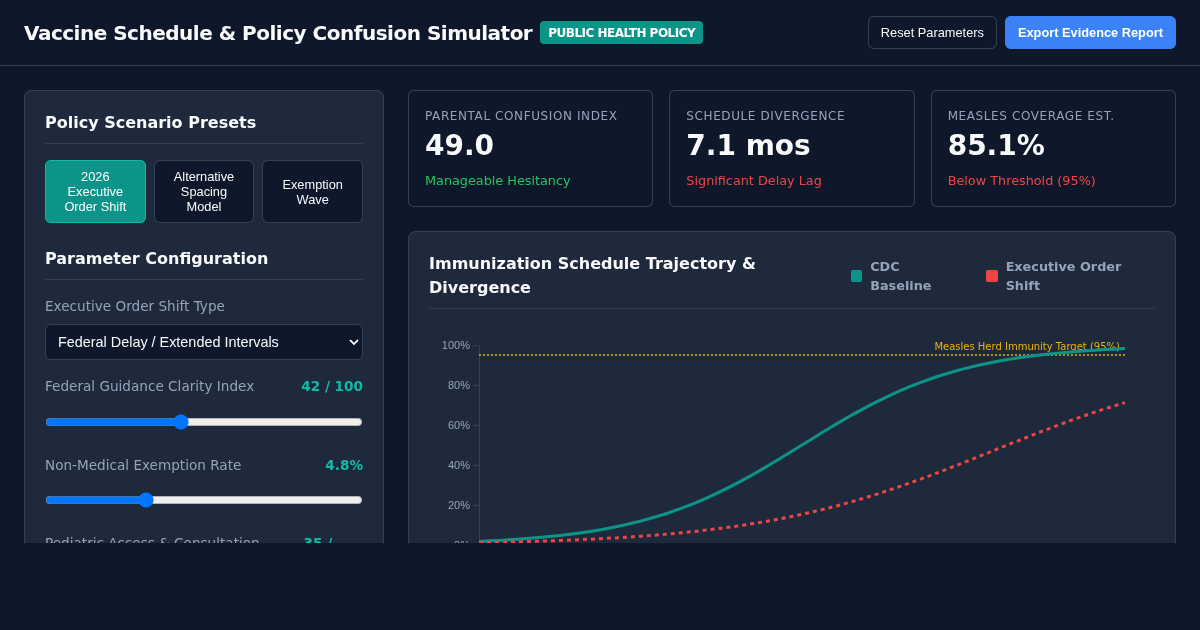Click the Below Threshold (95%) status text
The image size is (1200, 630).
click(1022, 181)
